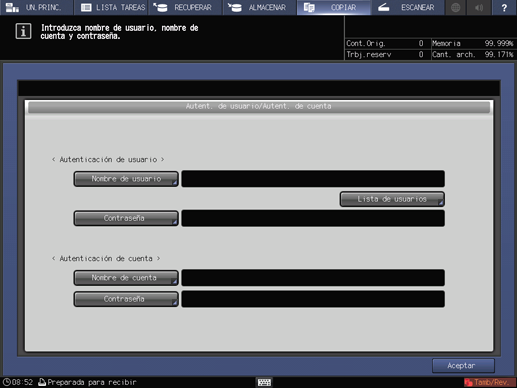The image size is (517, 388).
Task: Click the Nombre de cuenta button
Action: [x=126, y=278]
